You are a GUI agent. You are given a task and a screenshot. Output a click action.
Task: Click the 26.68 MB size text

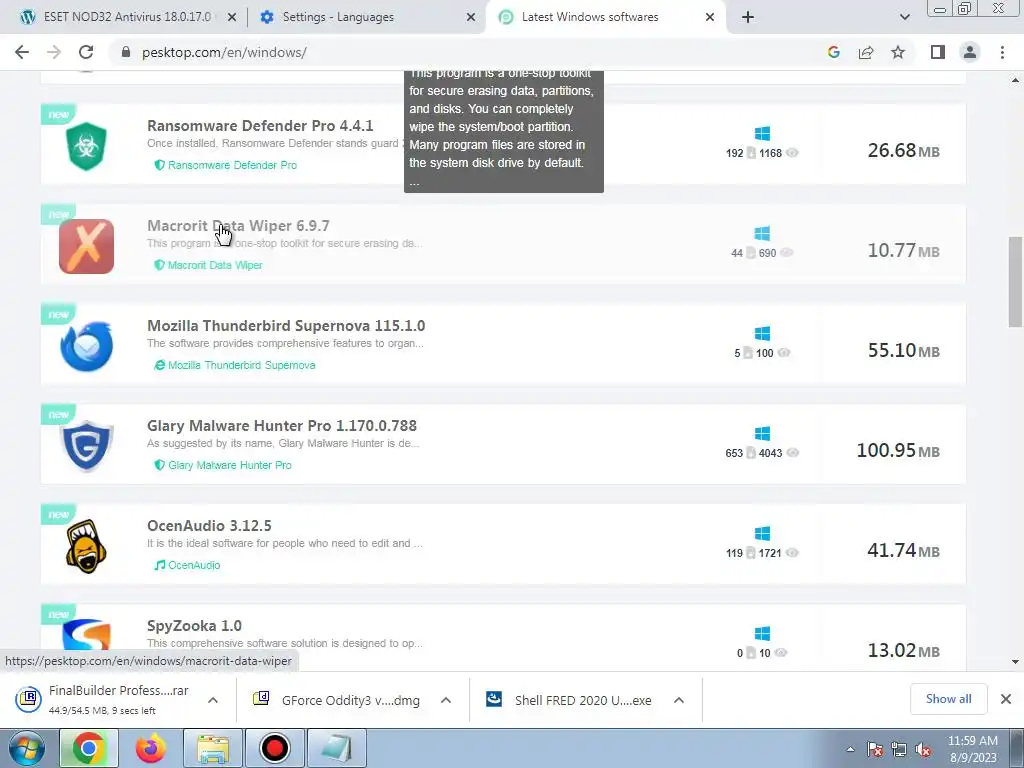click(x=903, y=151)
